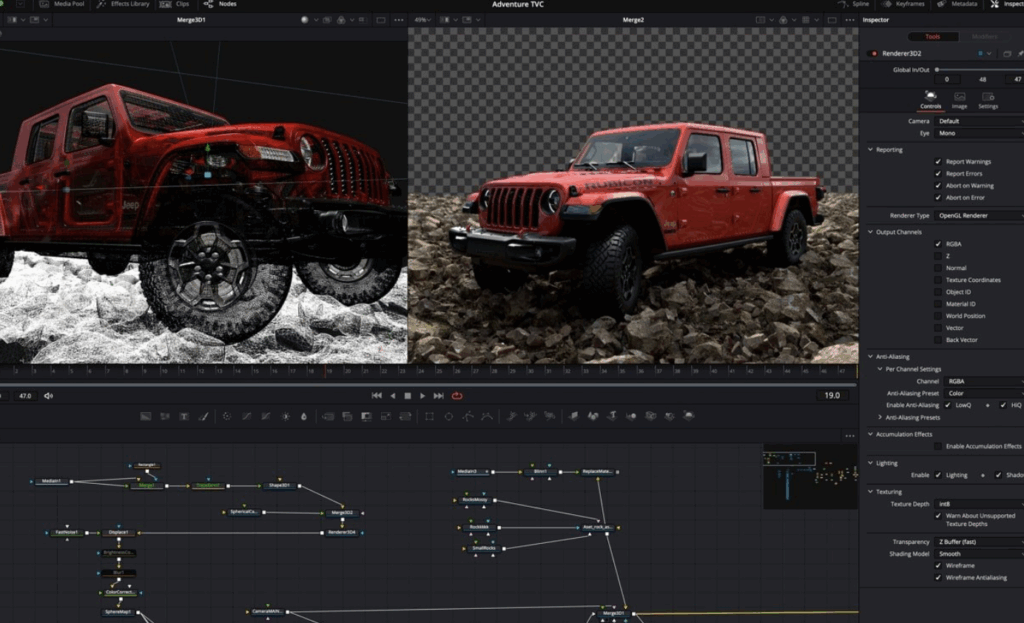The width and height of the screenshot is (1024, 623).
Task: Add a particle emitter tool icon
Action: 511,415
